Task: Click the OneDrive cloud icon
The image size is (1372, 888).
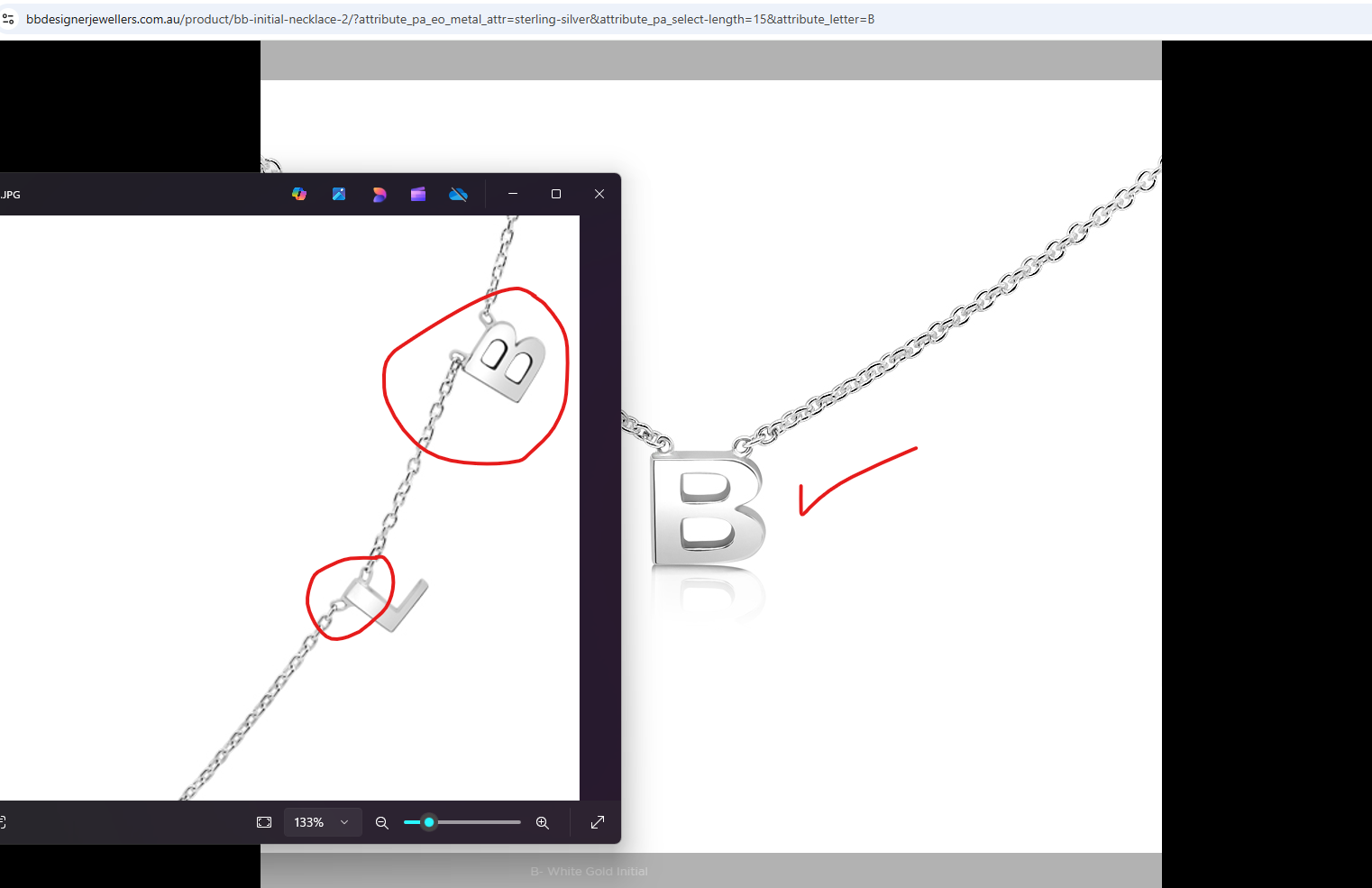Action: coord(458,194)
